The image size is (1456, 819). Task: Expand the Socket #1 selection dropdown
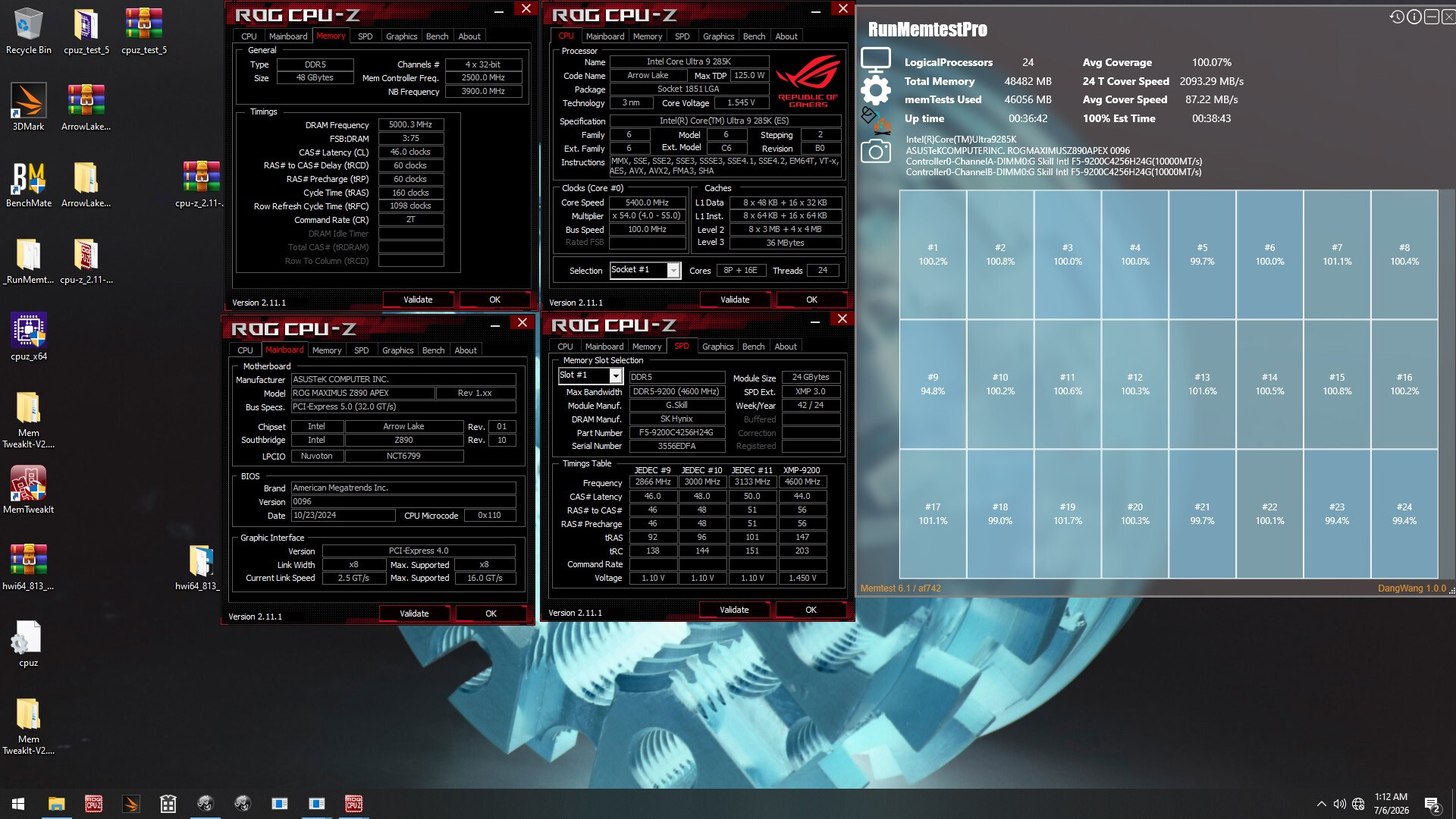tap(673, 271)
